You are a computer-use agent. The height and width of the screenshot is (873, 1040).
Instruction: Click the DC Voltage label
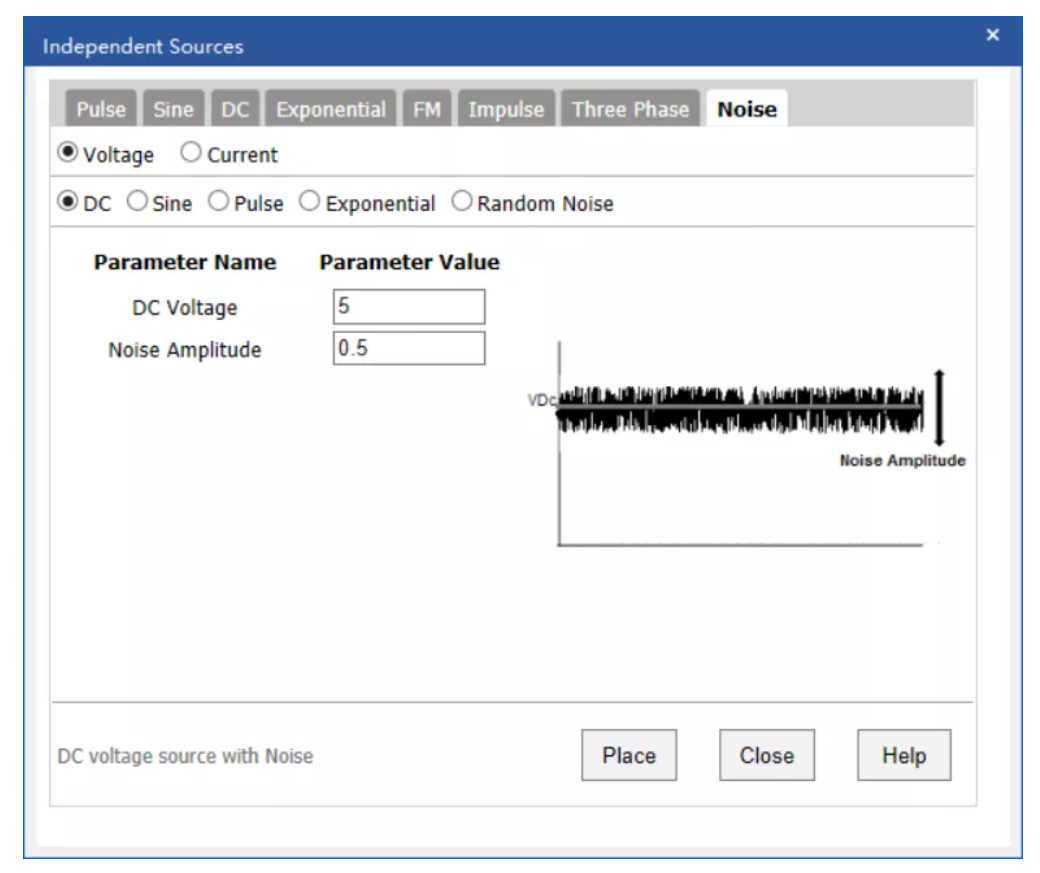(184, 308)
